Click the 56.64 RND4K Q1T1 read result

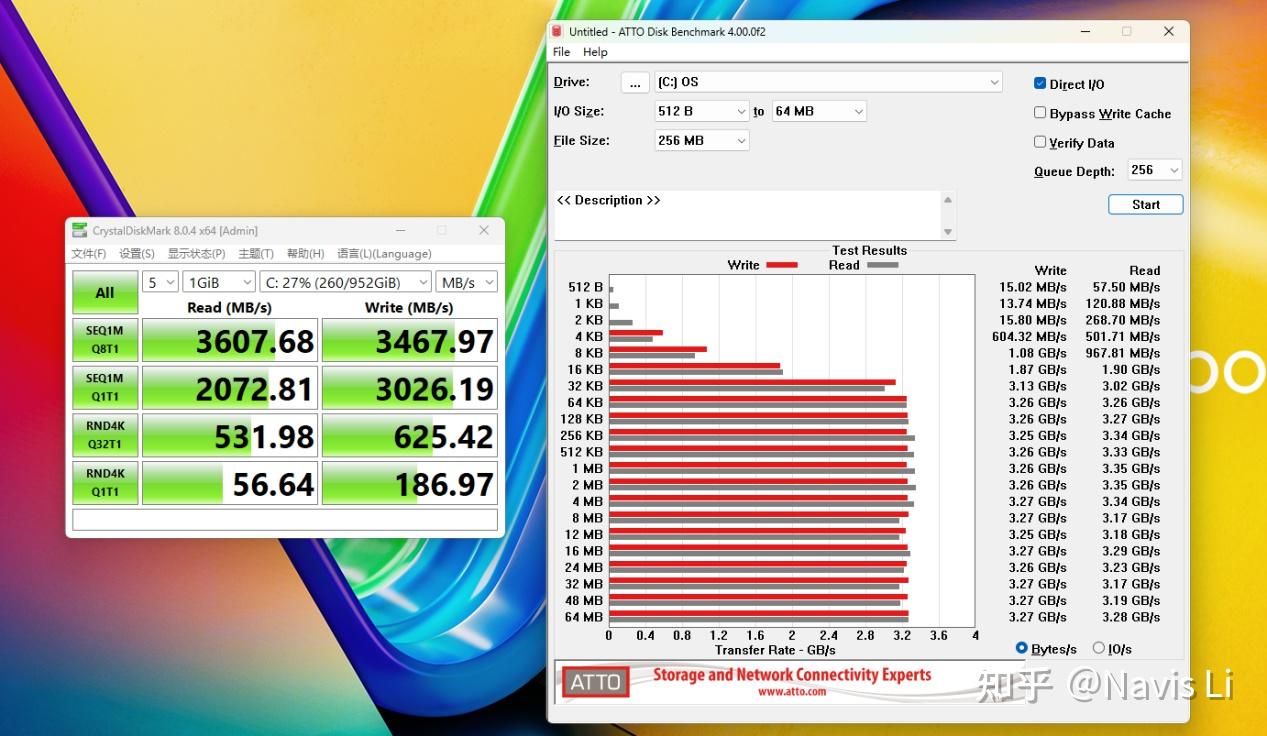click(x=230, y=482)
